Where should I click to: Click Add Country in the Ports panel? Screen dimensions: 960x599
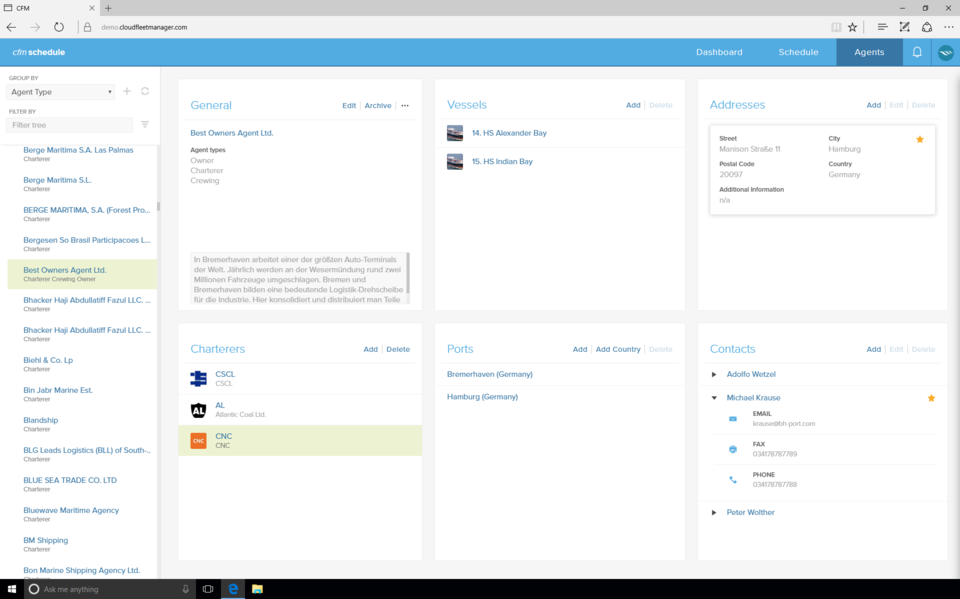618,349
